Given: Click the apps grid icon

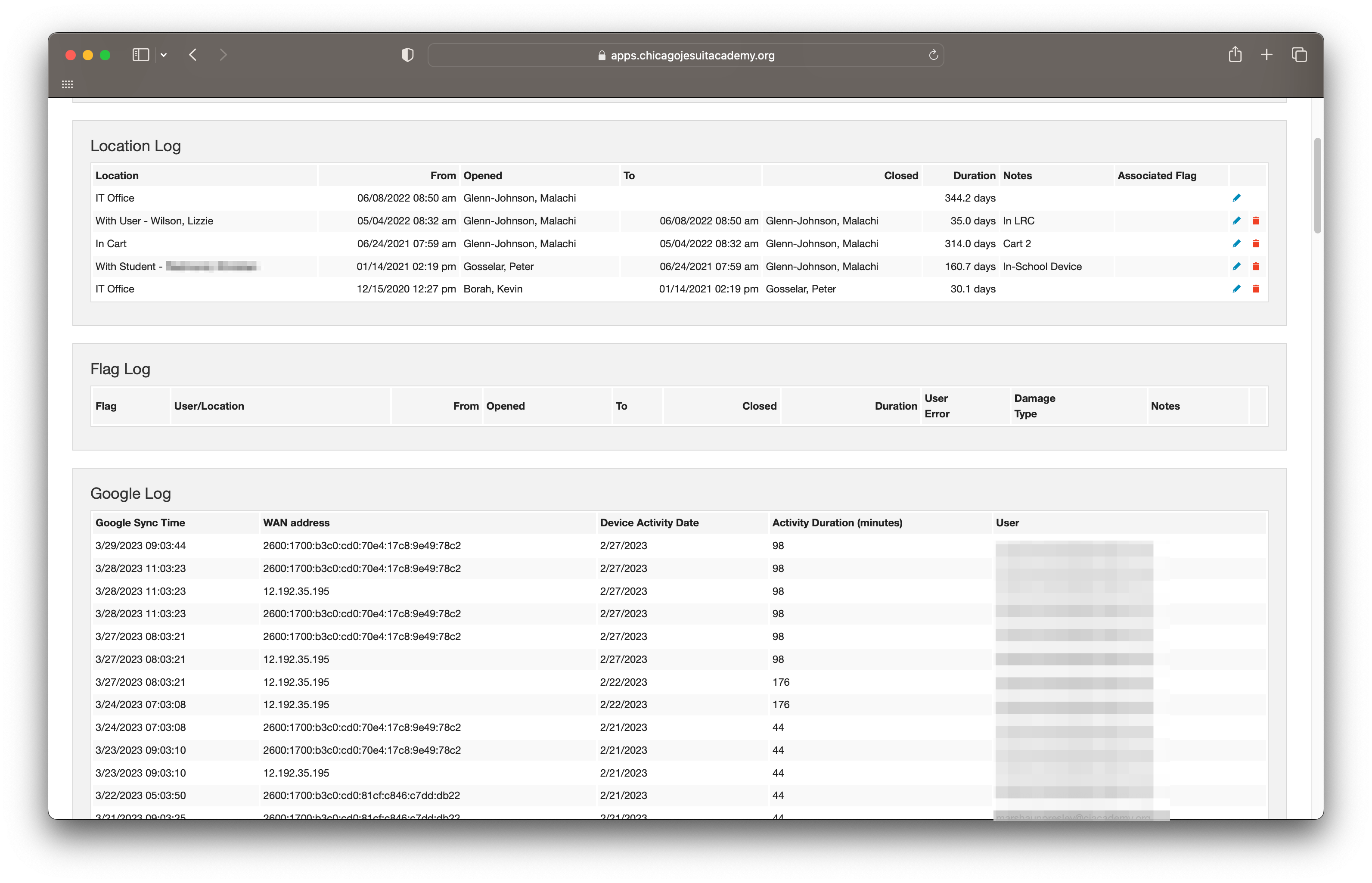Looking at the screenshot, I should point(67,84).
